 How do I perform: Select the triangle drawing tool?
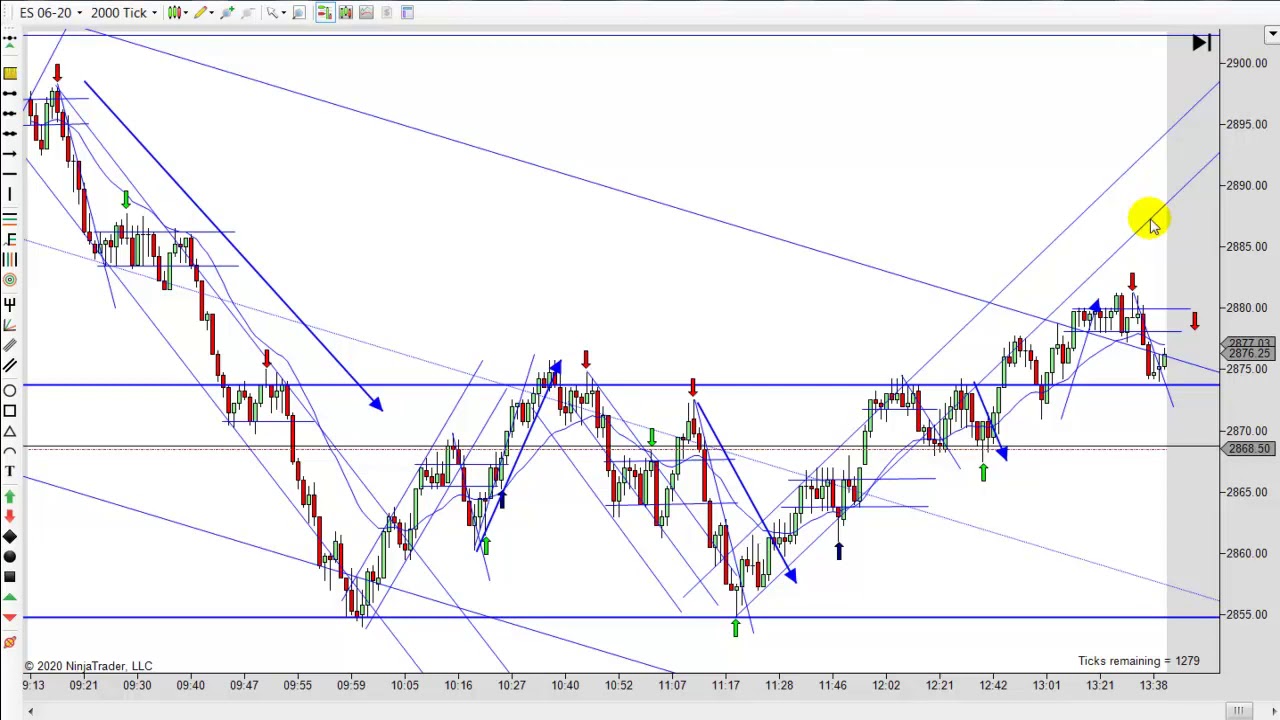point(10,432)
